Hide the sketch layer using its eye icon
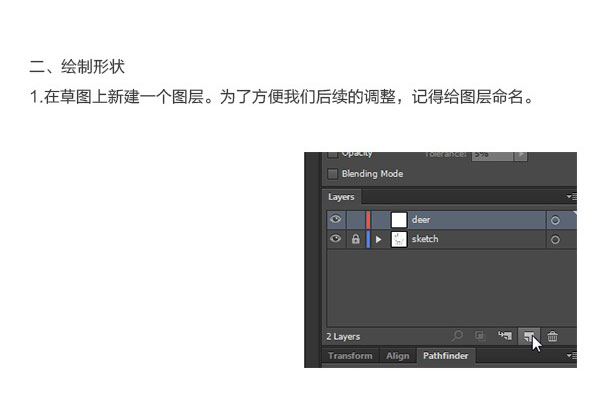The image size is (600, 404). 336,239
